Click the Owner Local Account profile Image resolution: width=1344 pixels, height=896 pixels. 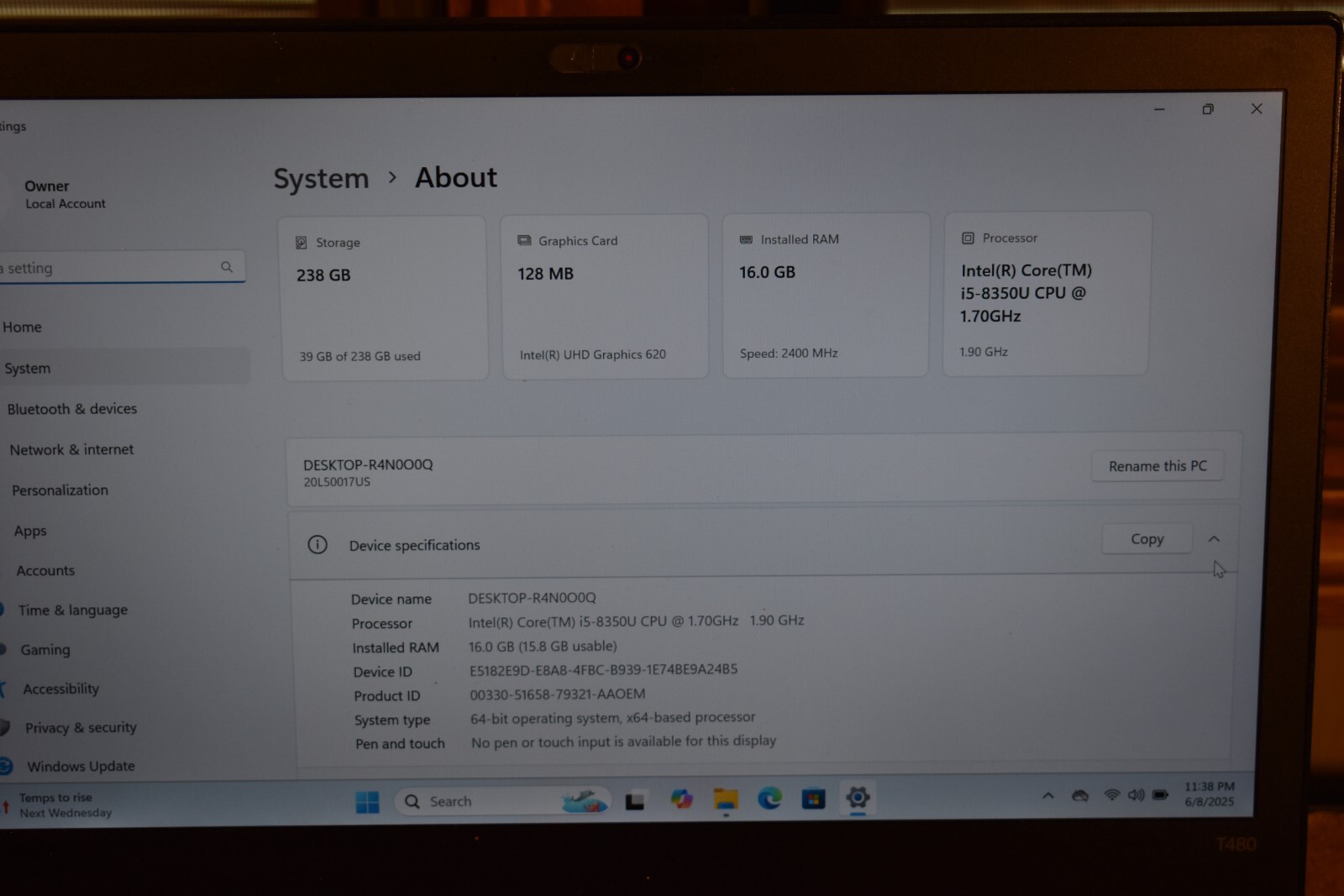[x=65, y=194]
